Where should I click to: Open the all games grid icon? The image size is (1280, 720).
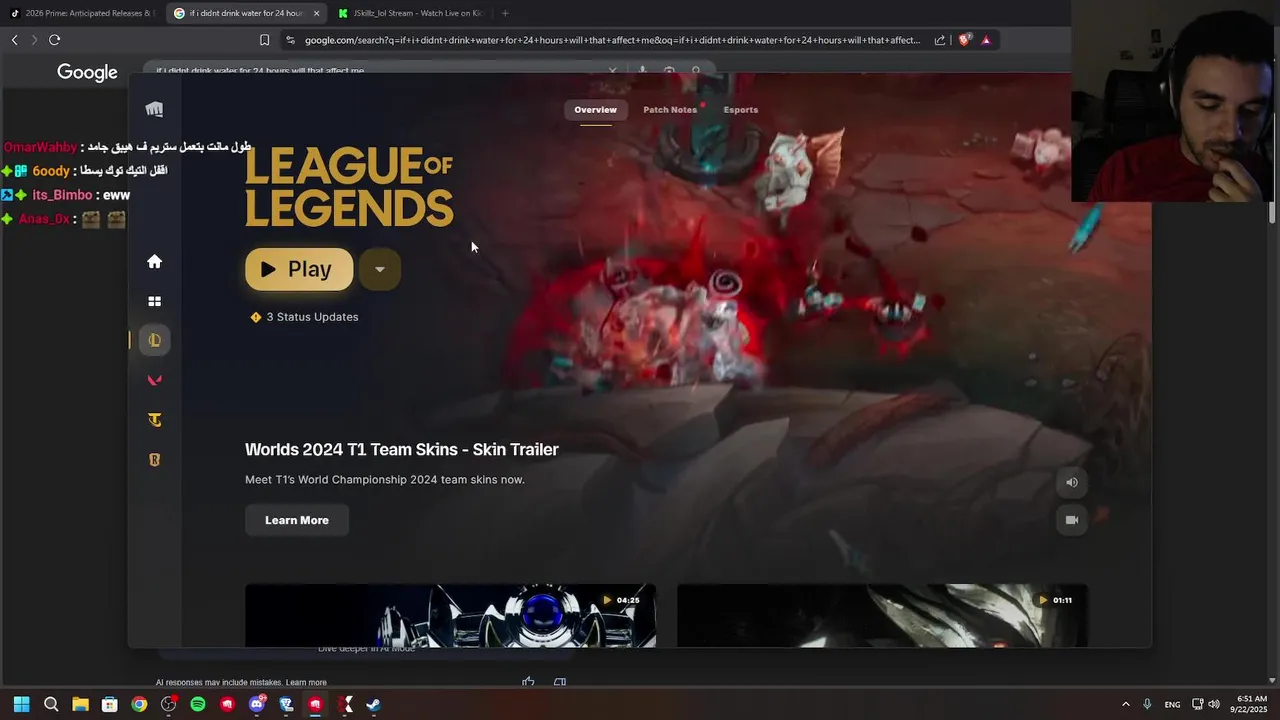tap(154, 301)
